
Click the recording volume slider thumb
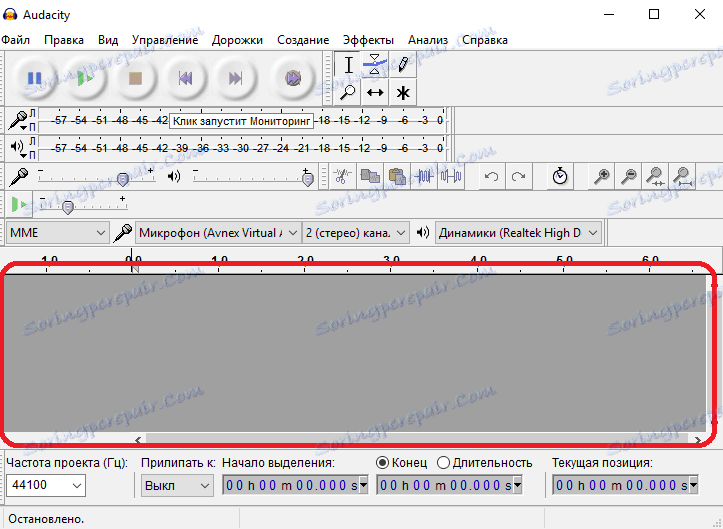pos(123,179)
